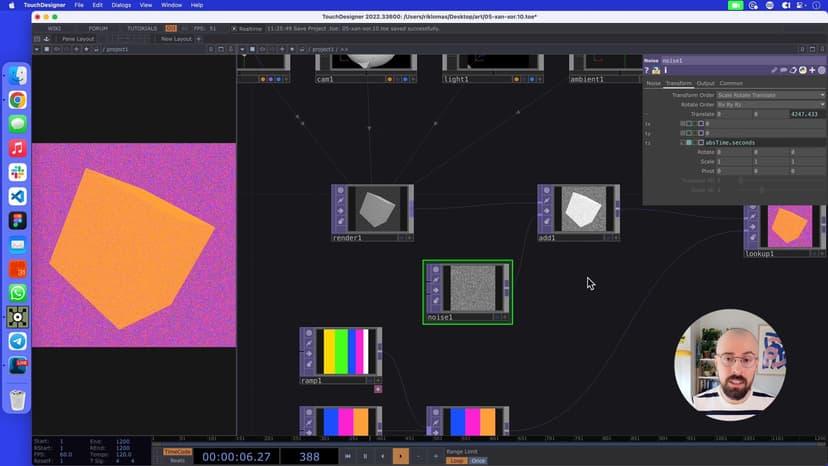The width and height of the screenshot is (828, 466).
Task: Open Visual Studio Code from the dock
Action: (x=17, y=196)
